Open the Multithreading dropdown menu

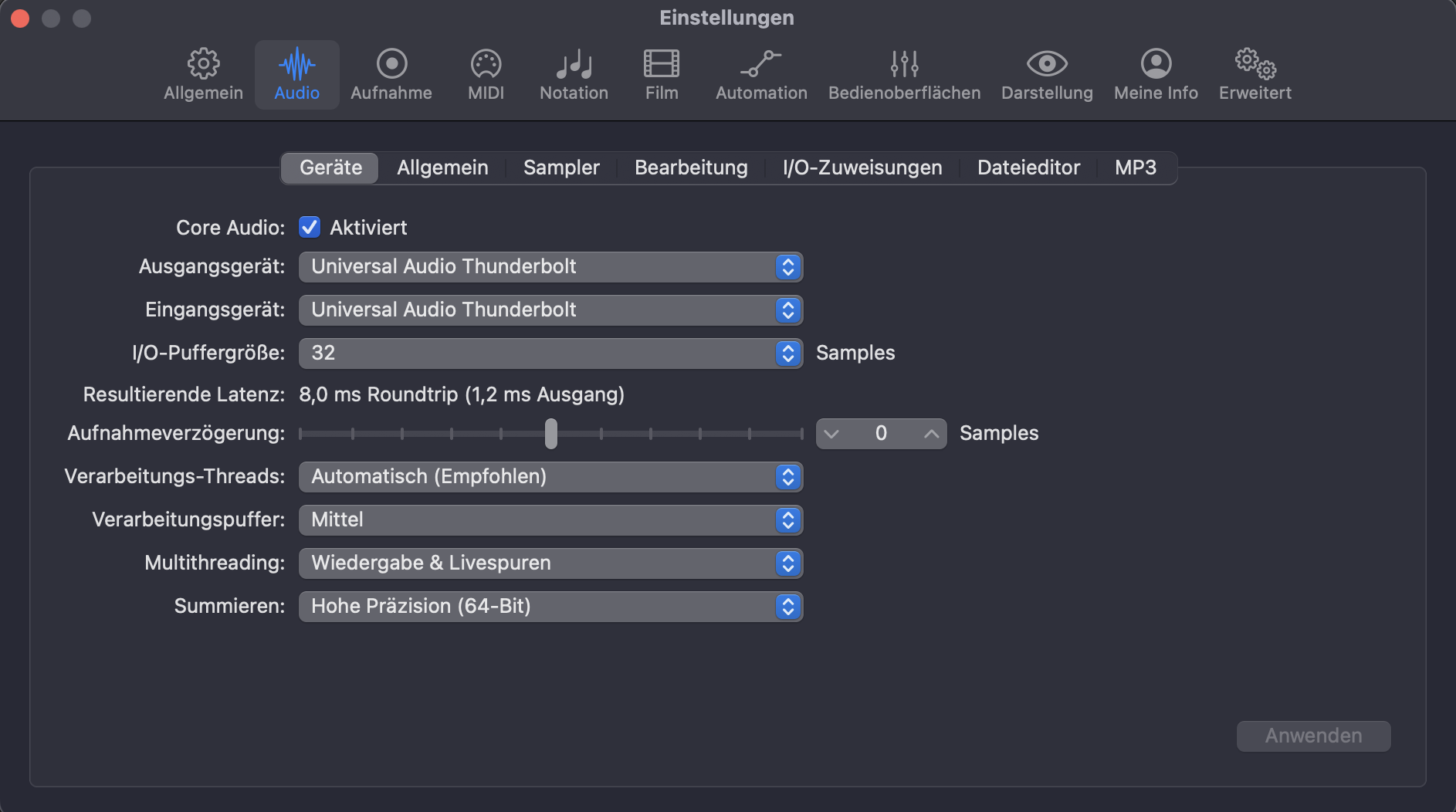click(550, 563)
